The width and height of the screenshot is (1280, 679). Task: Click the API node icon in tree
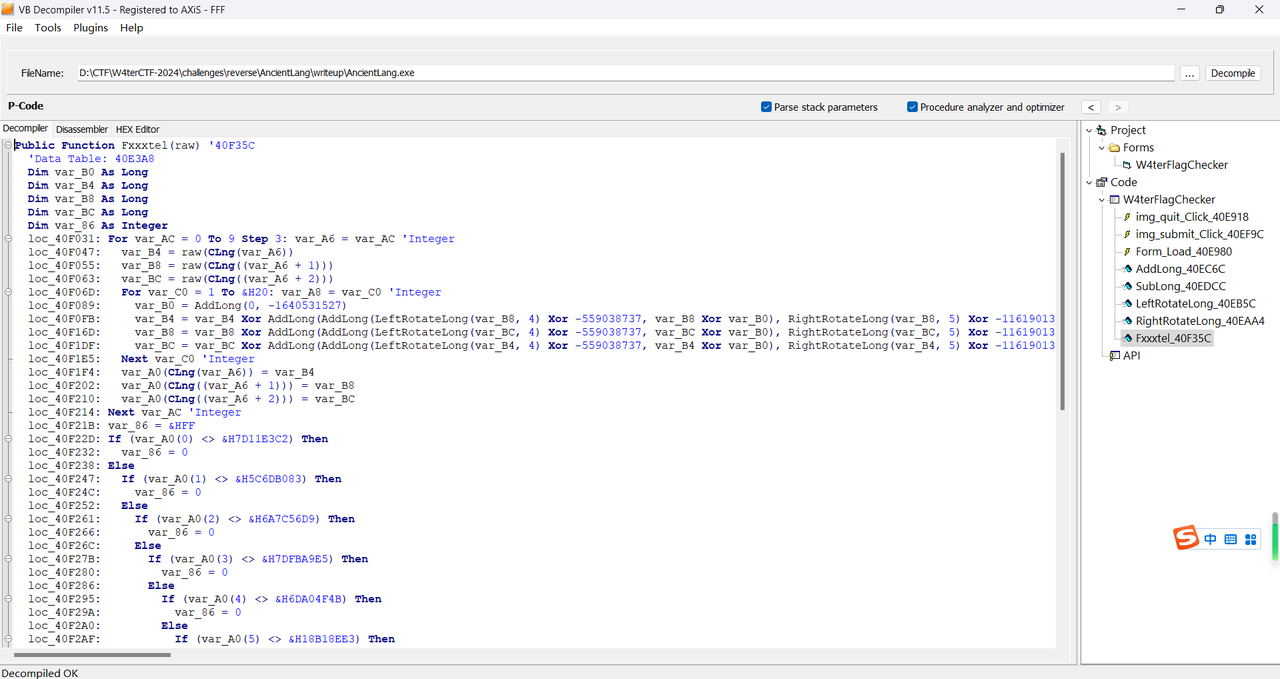click(1114, 356)
